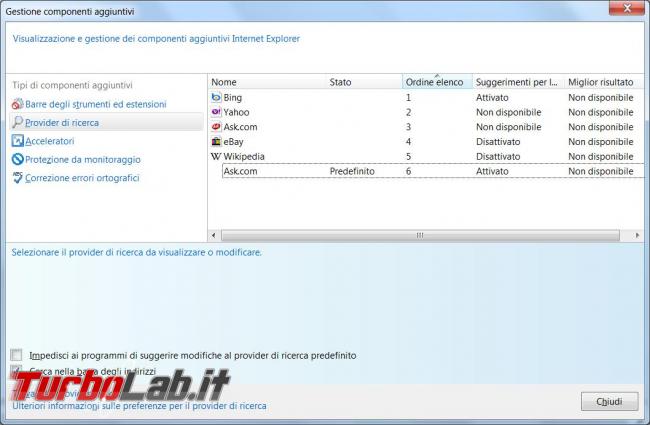Select the Wikipedia provider row
Viewport: 650px width, 425px height.
426,156
